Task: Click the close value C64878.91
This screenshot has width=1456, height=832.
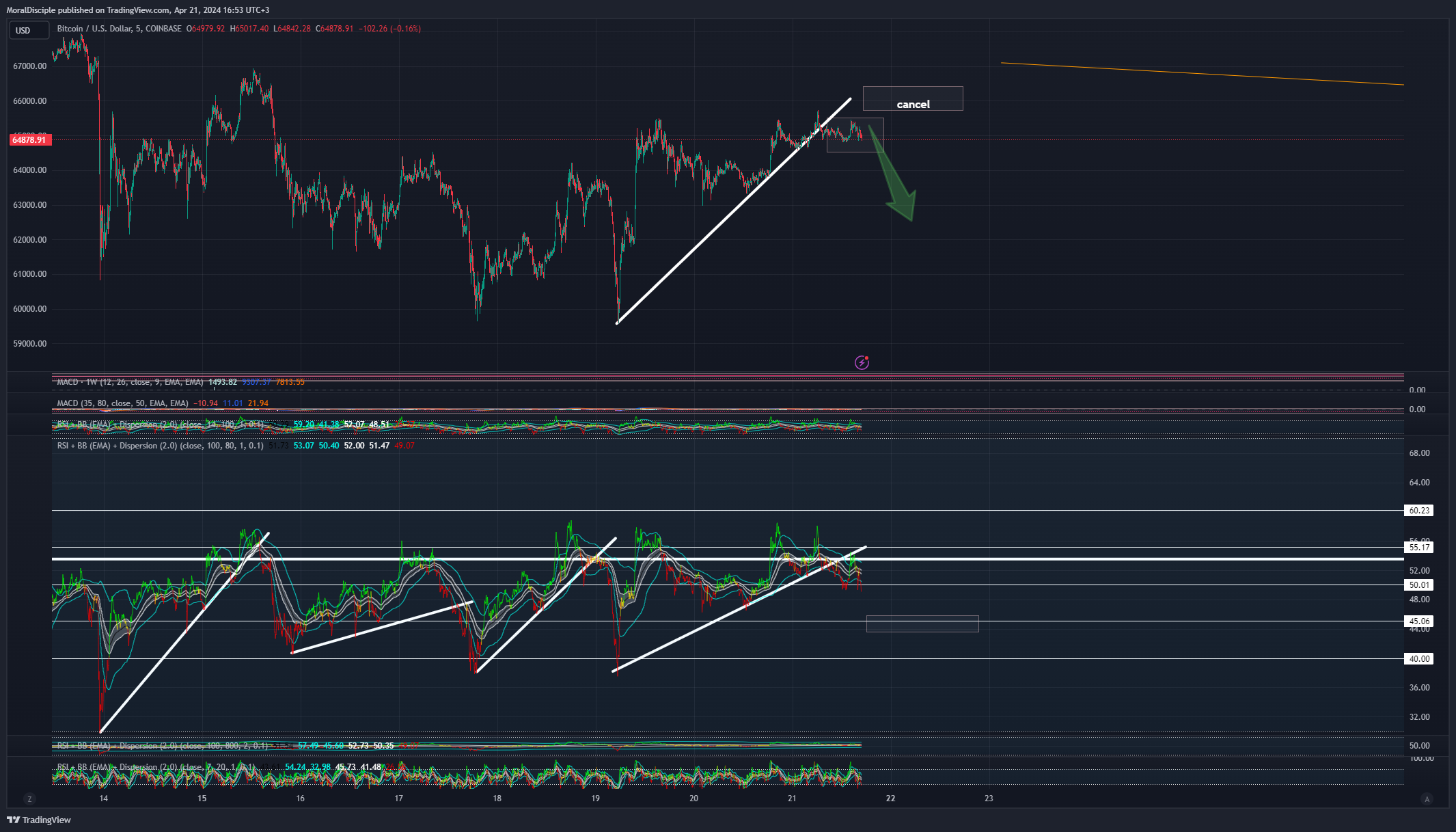Action: click(x=335, y=29)
